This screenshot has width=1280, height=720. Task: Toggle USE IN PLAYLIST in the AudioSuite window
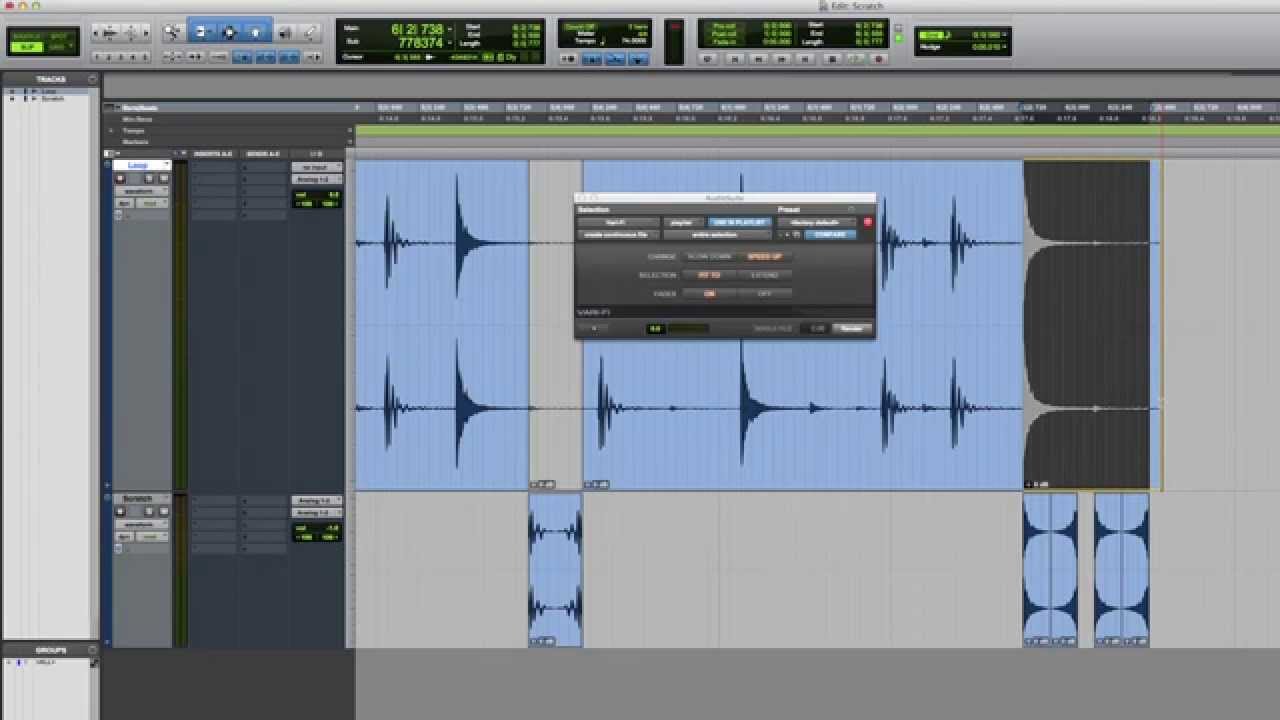pyautogui.click(x=739, y=222)
